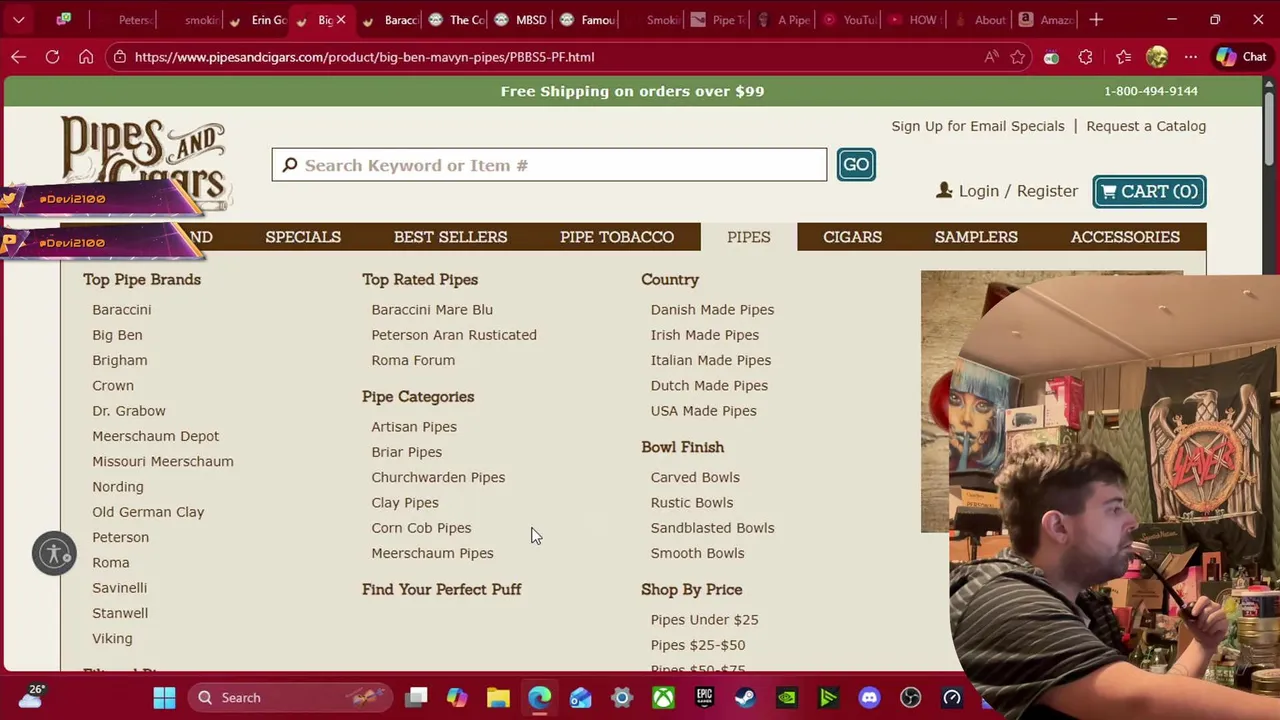Image resolution: width=1280 pixels, height=720 pixels.
Task: Open the Task View taskbar icon
Action: click(417, 698)
